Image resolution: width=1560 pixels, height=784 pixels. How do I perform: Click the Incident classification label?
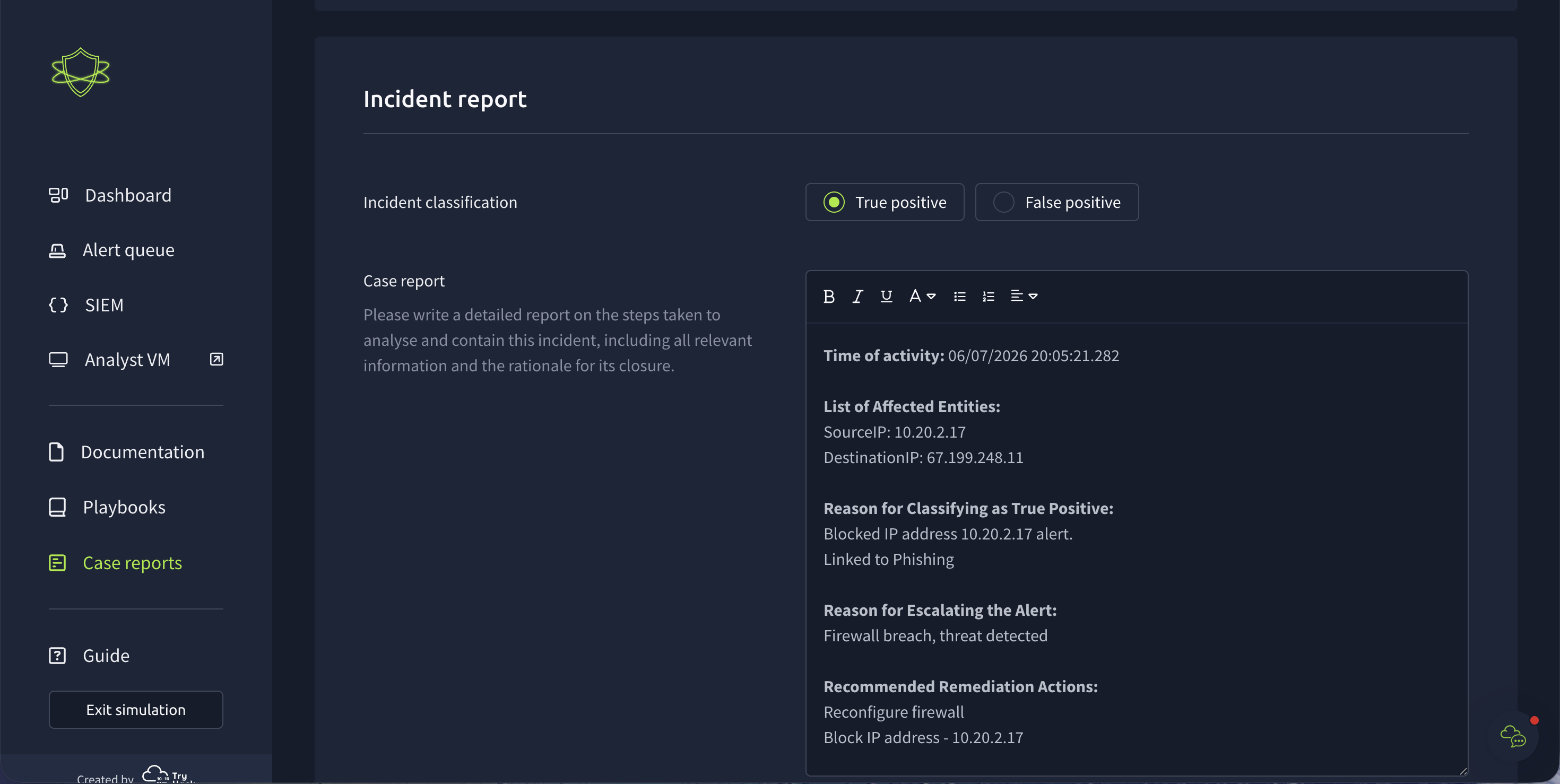pyautogui.click(x=440, y=202)
